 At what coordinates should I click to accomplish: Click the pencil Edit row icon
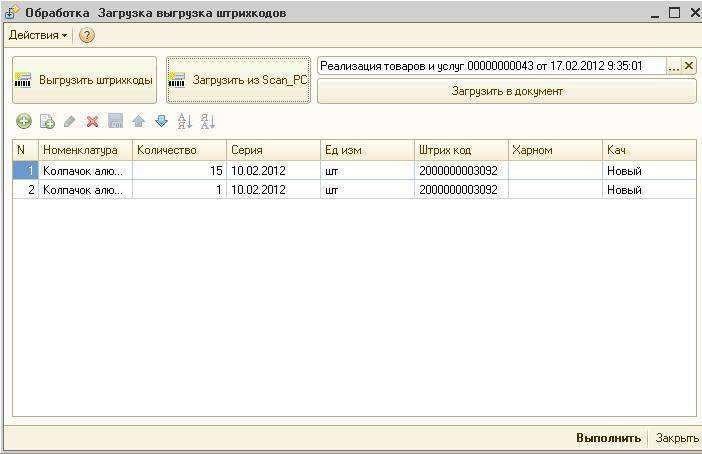pos(69,121)
